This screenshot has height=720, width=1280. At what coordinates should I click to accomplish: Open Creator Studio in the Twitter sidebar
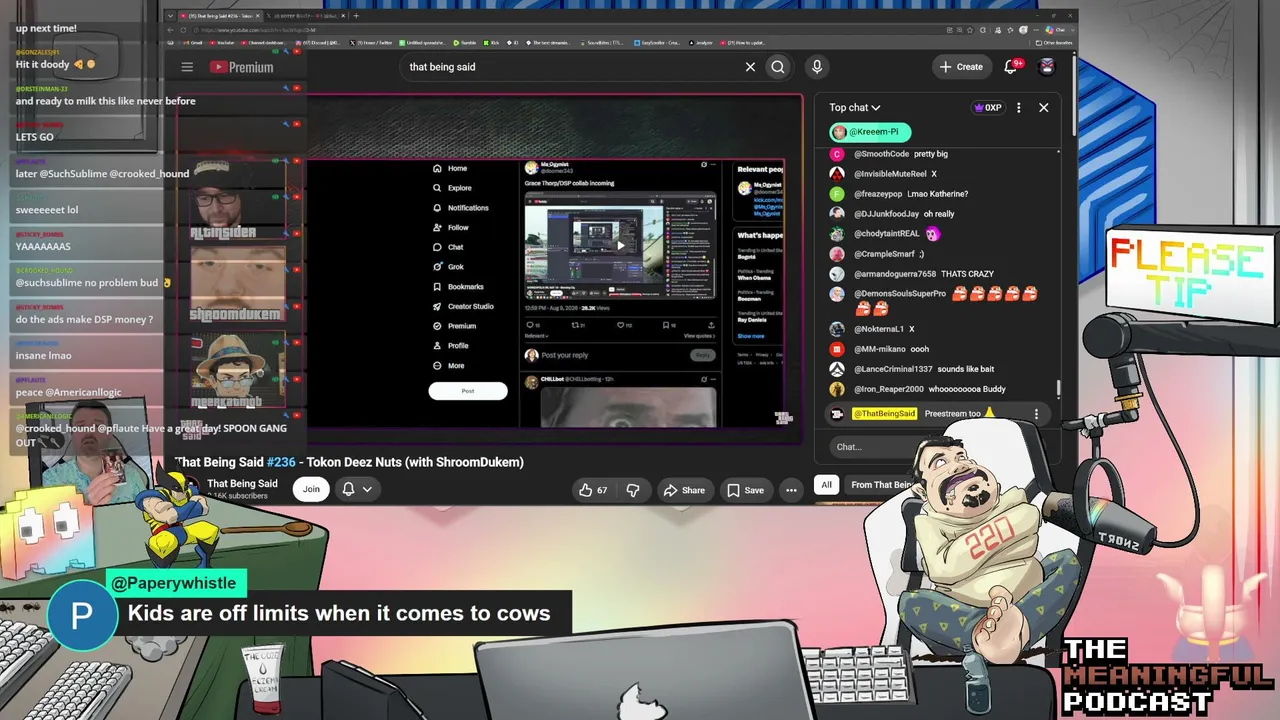click(463, 306)
